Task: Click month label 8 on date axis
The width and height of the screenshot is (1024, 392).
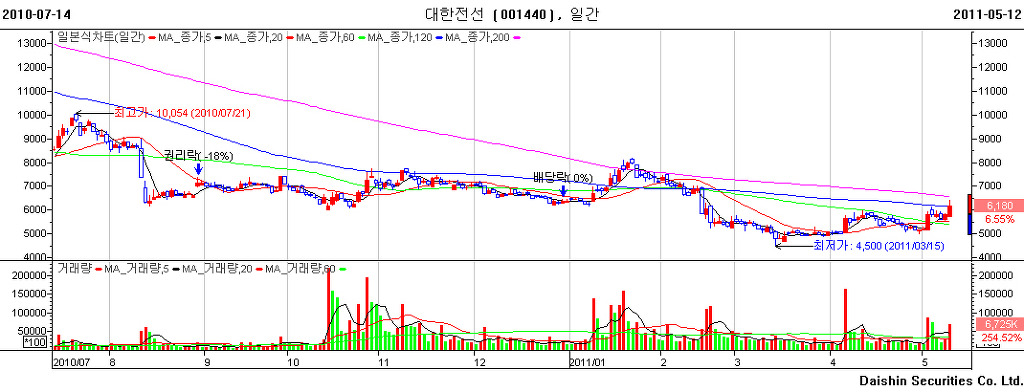Action: pos(112,362)
